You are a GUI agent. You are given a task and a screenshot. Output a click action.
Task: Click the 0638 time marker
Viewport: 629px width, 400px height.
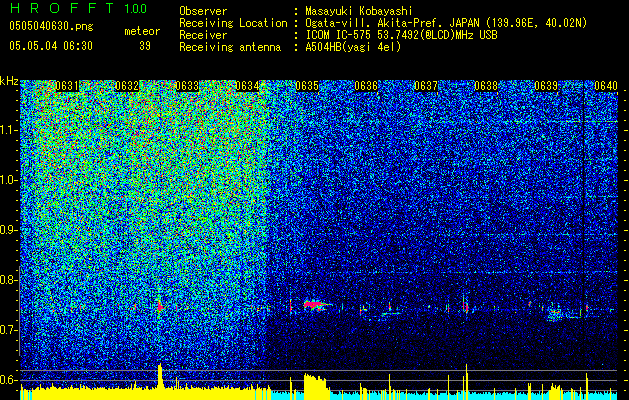(486, 86)
